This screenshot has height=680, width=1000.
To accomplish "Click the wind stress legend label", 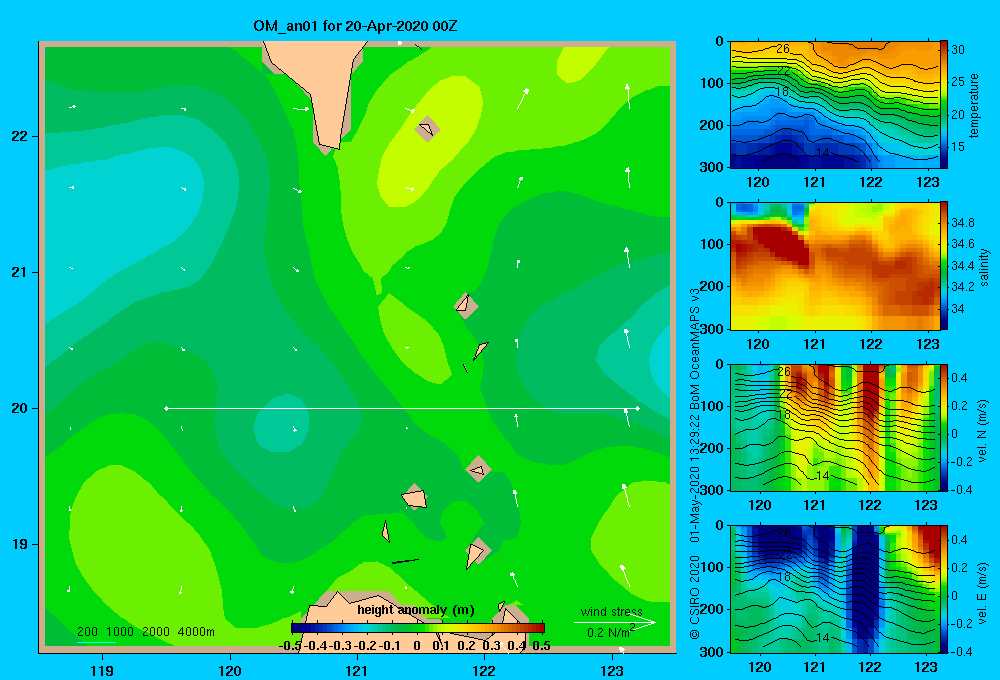I will coord(611,611).
